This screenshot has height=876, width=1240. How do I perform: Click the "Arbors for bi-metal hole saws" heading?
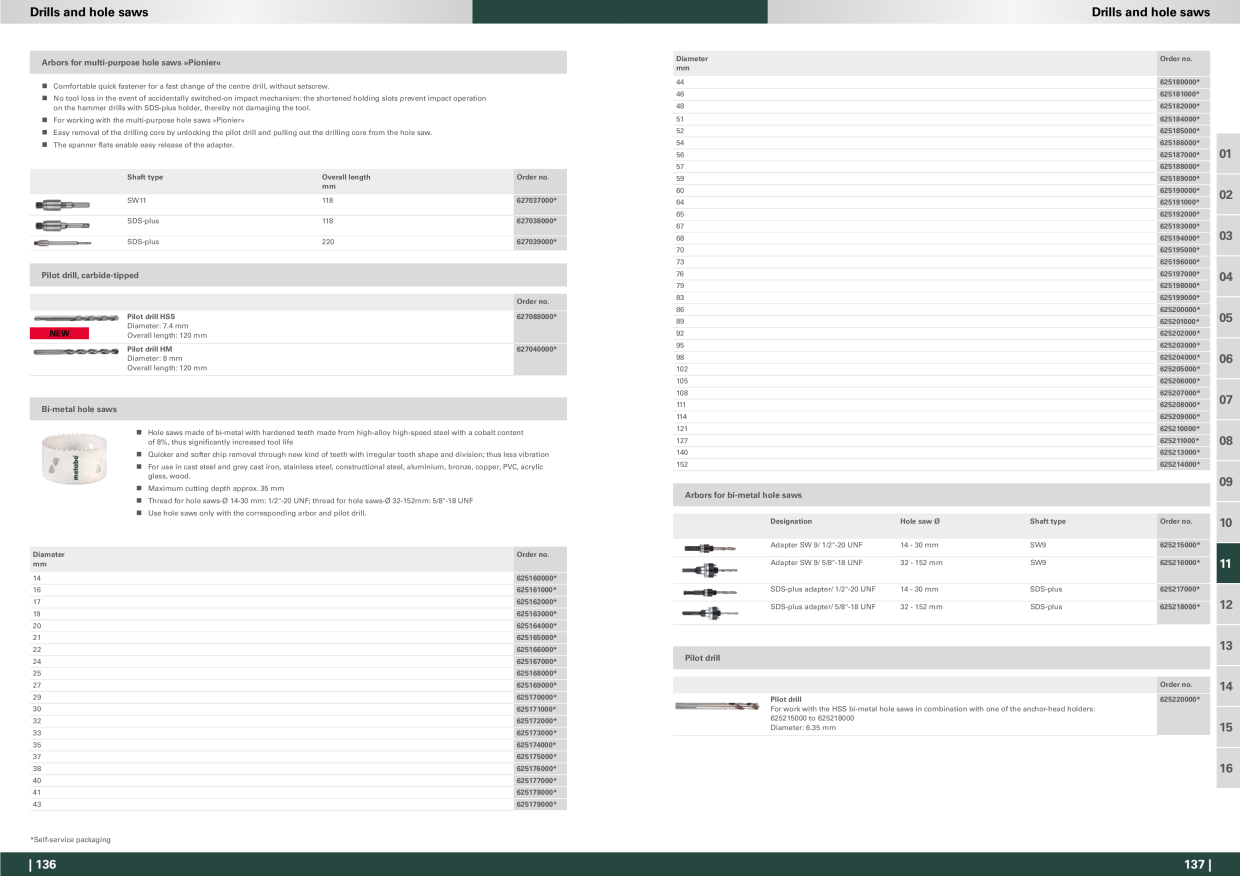pos(743,495)
